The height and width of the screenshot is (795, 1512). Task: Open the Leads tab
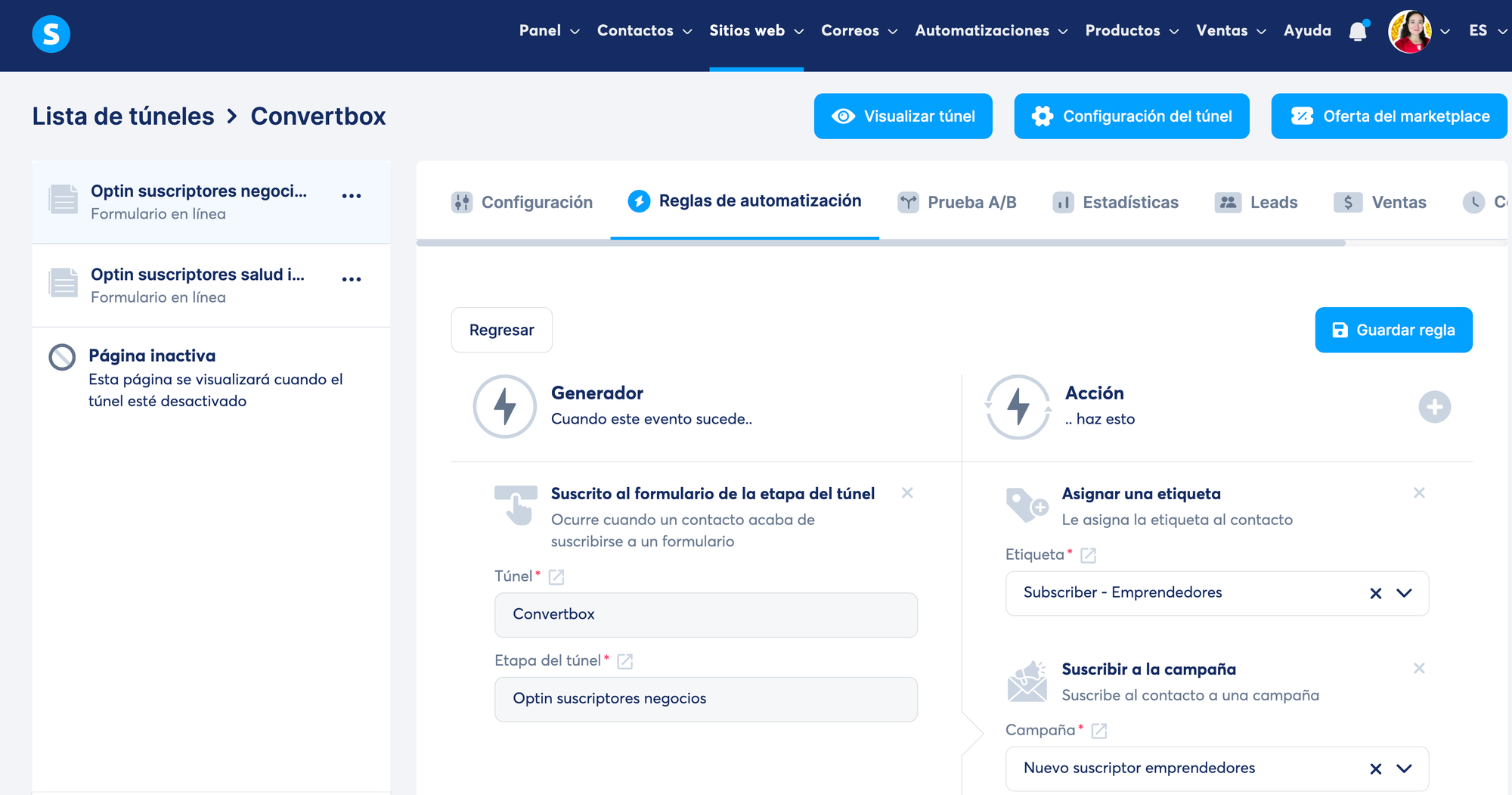point(1256,202)
